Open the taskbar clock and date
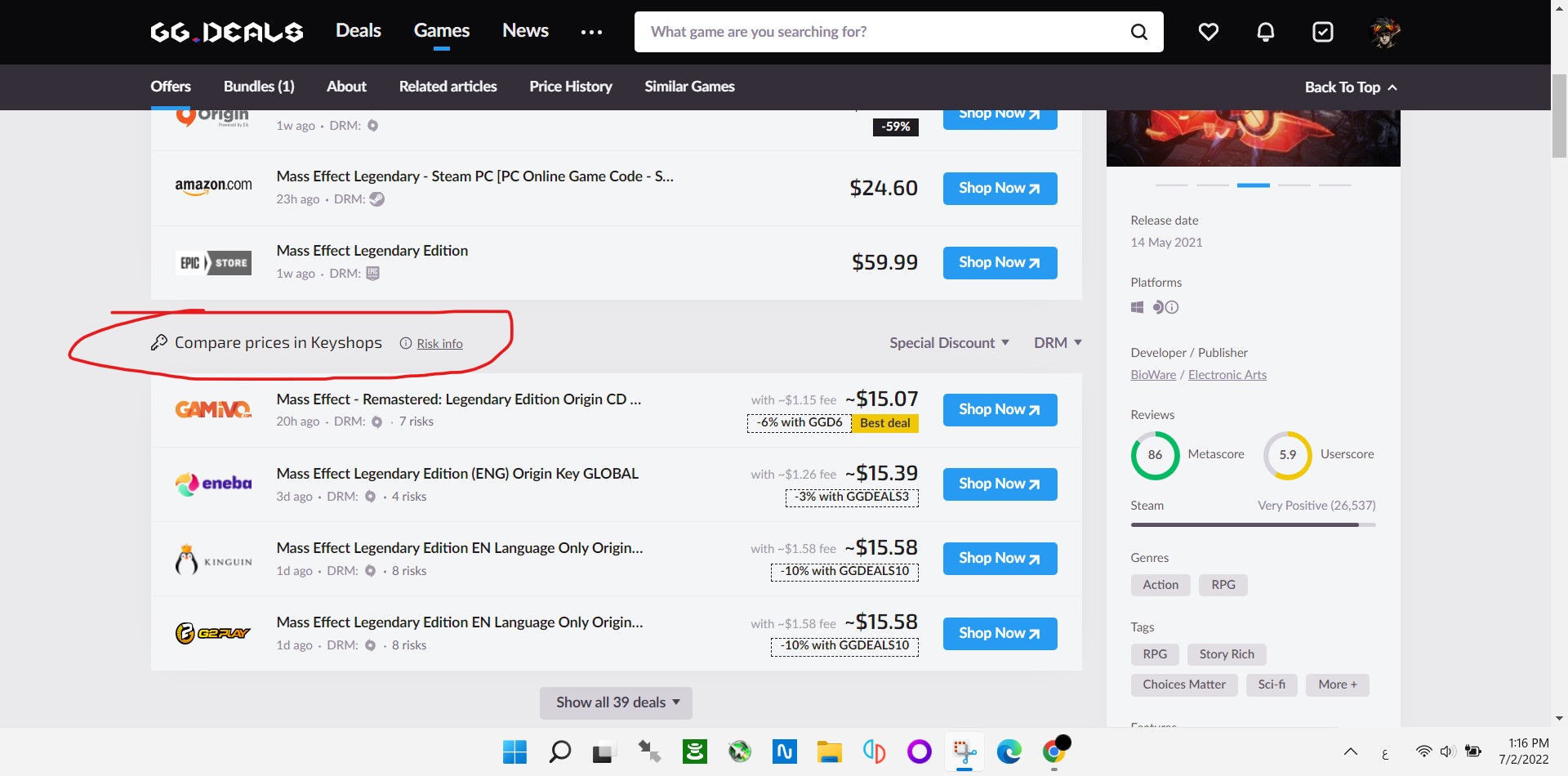The height and width of the screenshot is (776, 1568). coord(1524,751)
